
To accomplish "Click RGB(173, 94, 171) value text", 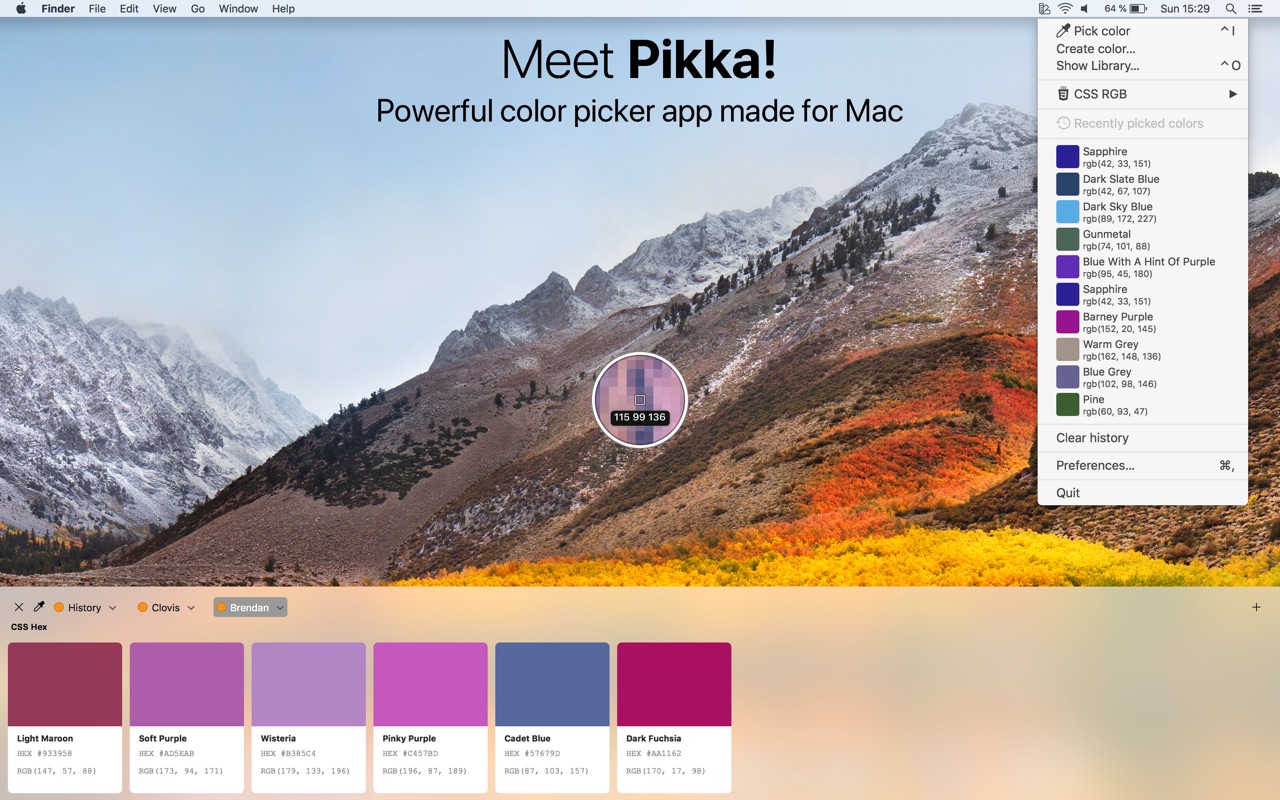I will click(181, 771).
